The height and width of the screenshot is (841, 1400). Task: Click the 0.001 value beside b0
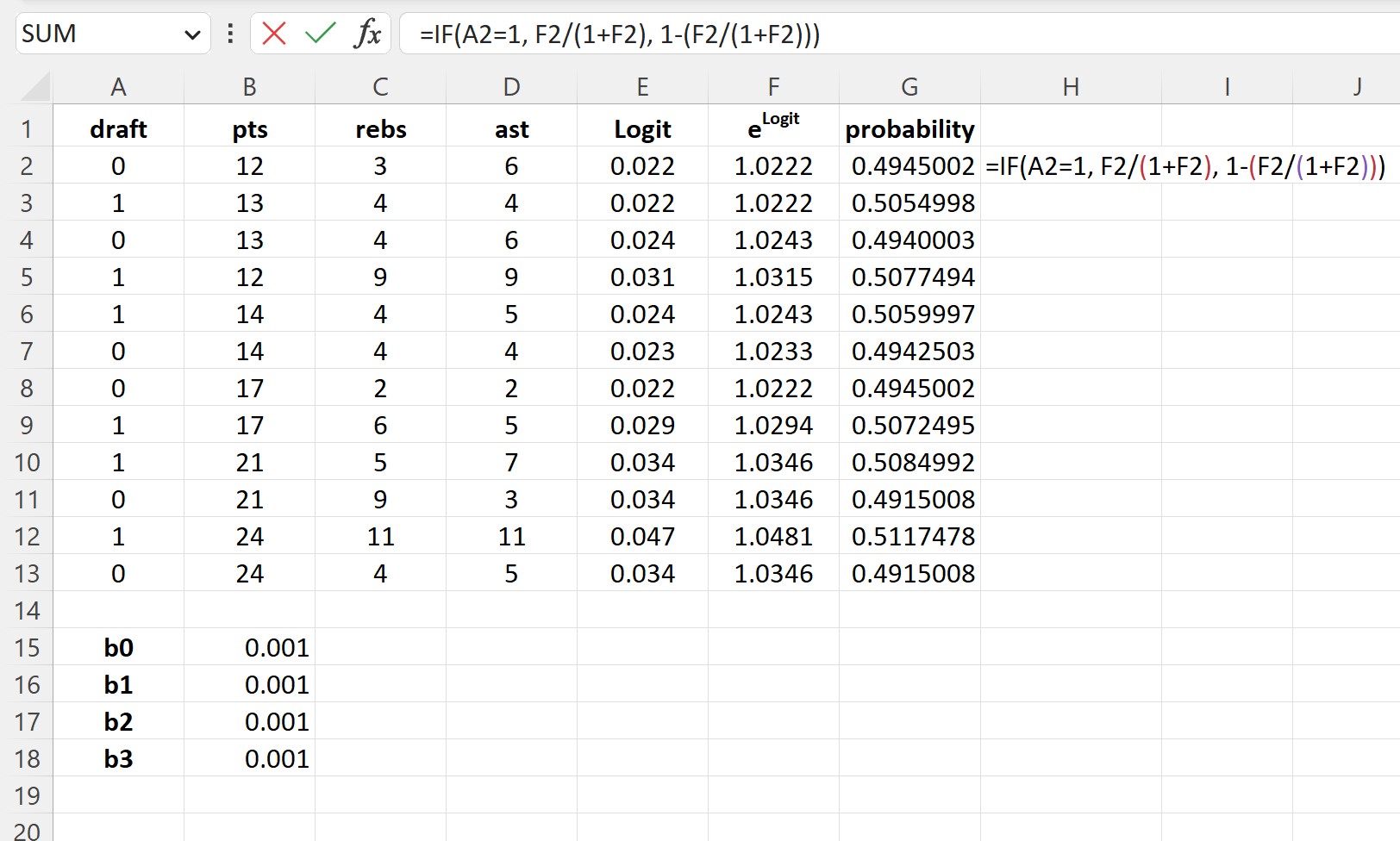(249, 647)
